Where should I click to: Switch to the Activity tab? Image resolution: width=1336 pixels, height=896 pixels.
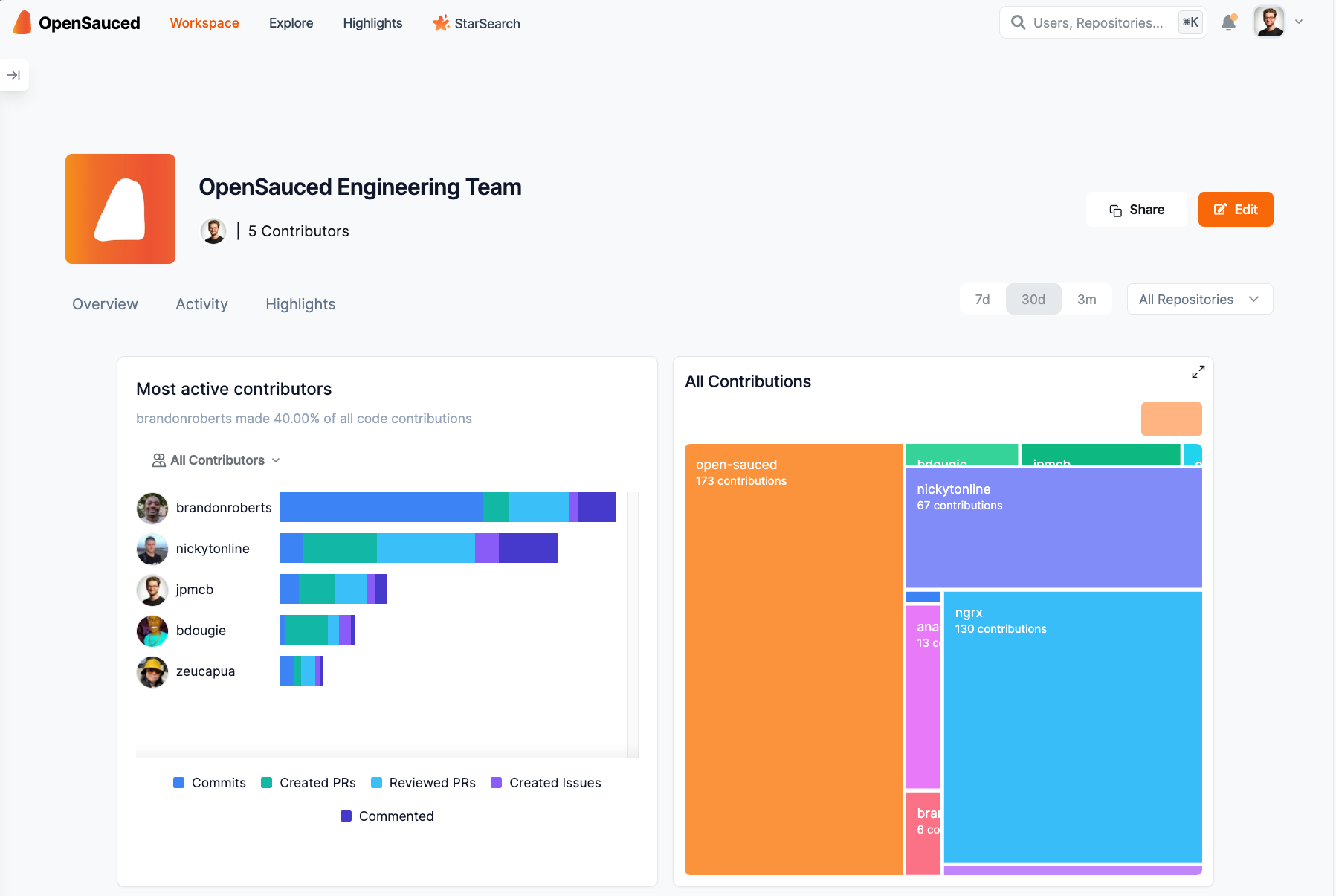tap(201, 304)
